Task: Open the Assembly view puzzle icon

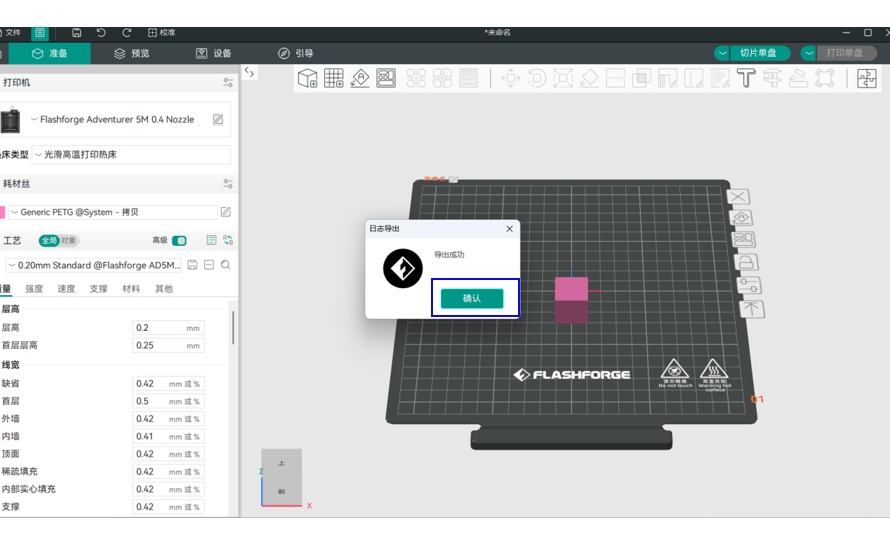Action: tap(866, 78)
